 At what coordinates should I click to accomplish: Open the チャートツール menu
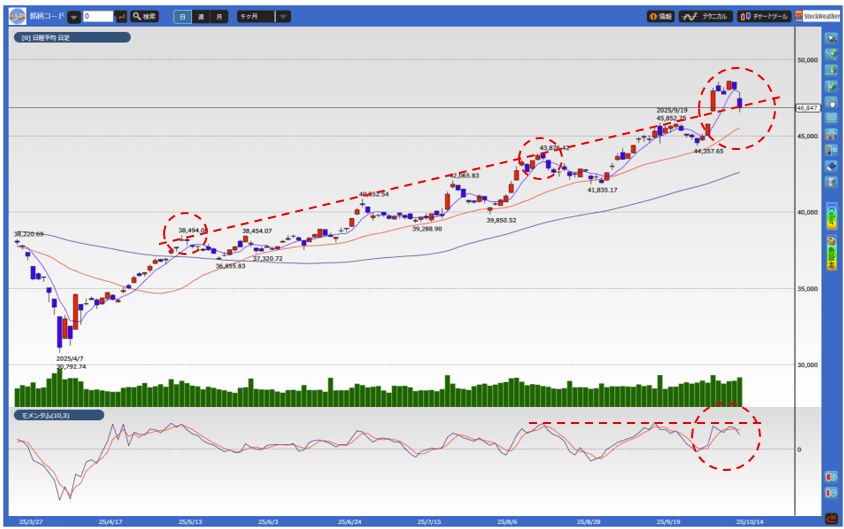(765, 16)
